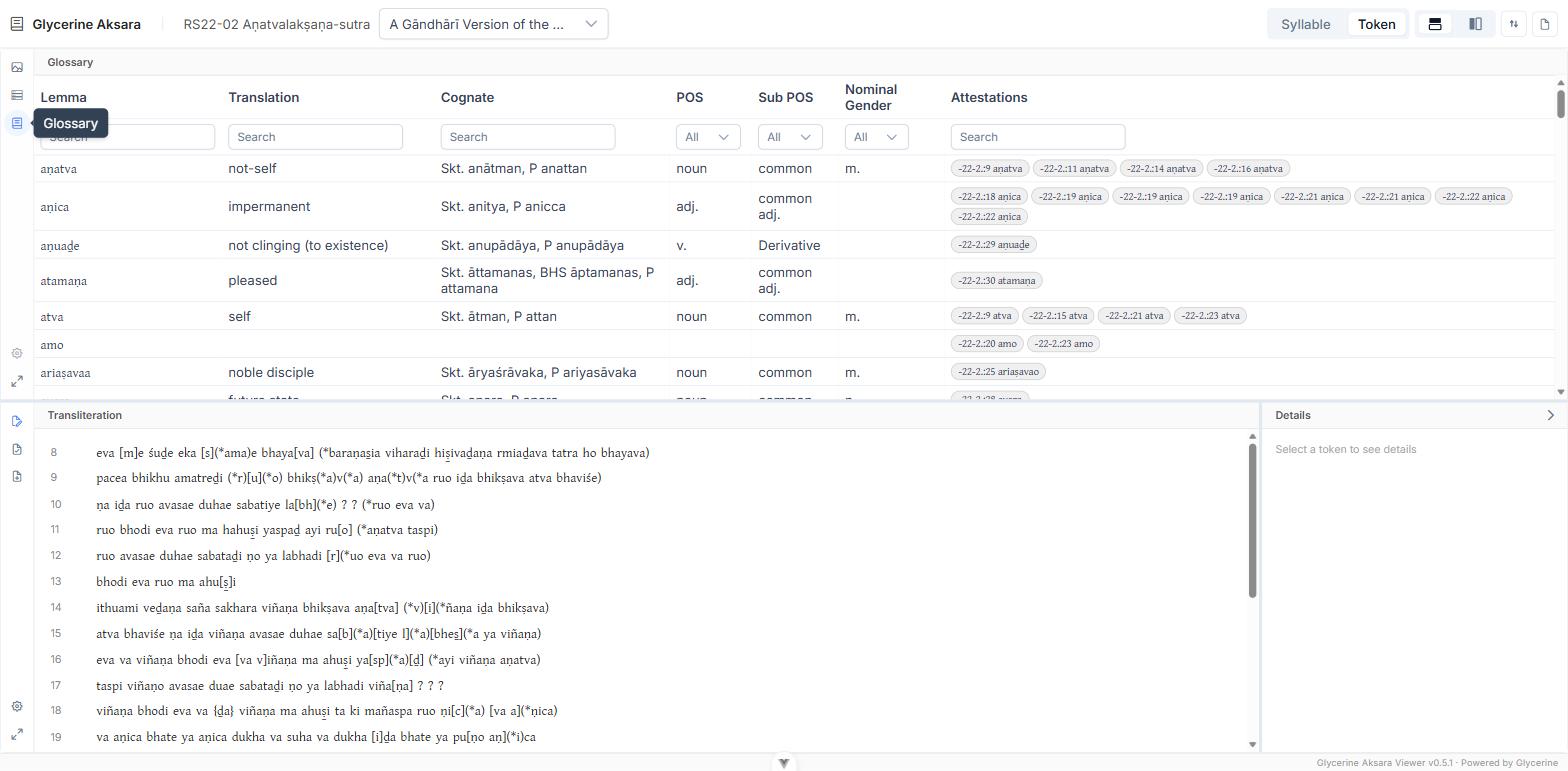This screenshot has width=1568, height=771.
Task: Select the transliteration edit document icon
Action: click(x=17, y=421)
